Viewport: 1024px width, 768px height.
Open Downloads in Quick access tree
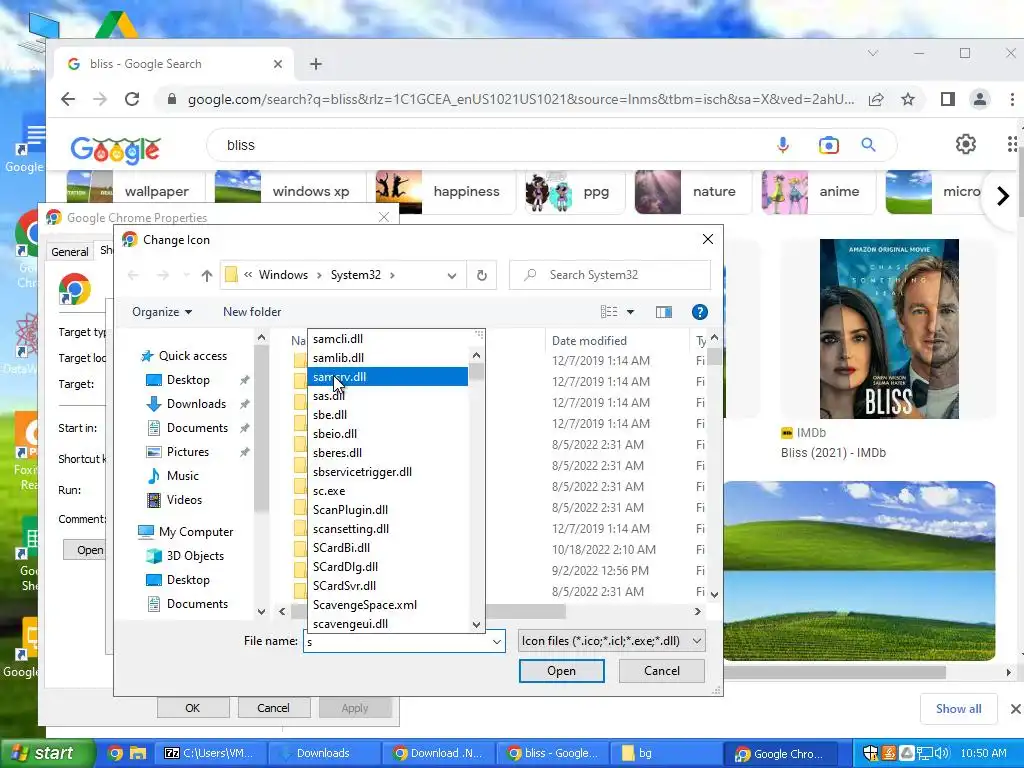[x=196, y=404]
